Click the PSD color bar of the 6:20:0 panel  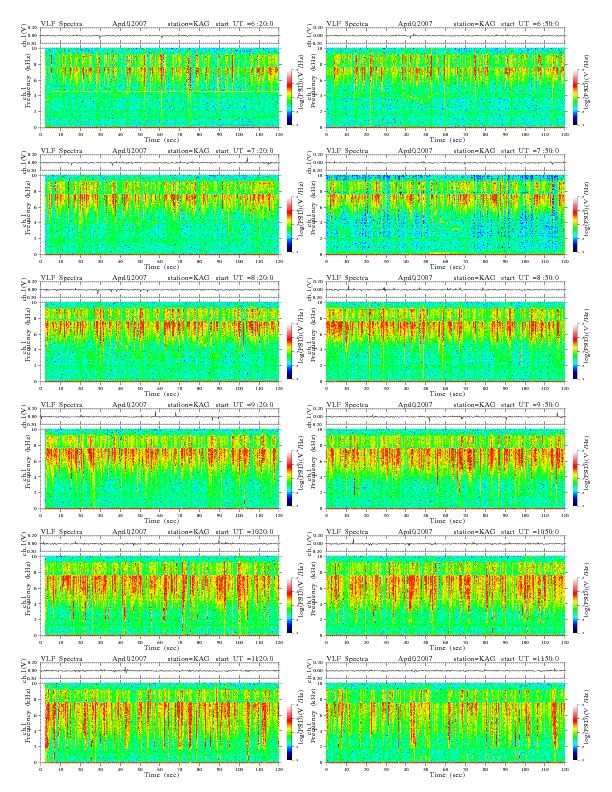[x=289, y=97]
